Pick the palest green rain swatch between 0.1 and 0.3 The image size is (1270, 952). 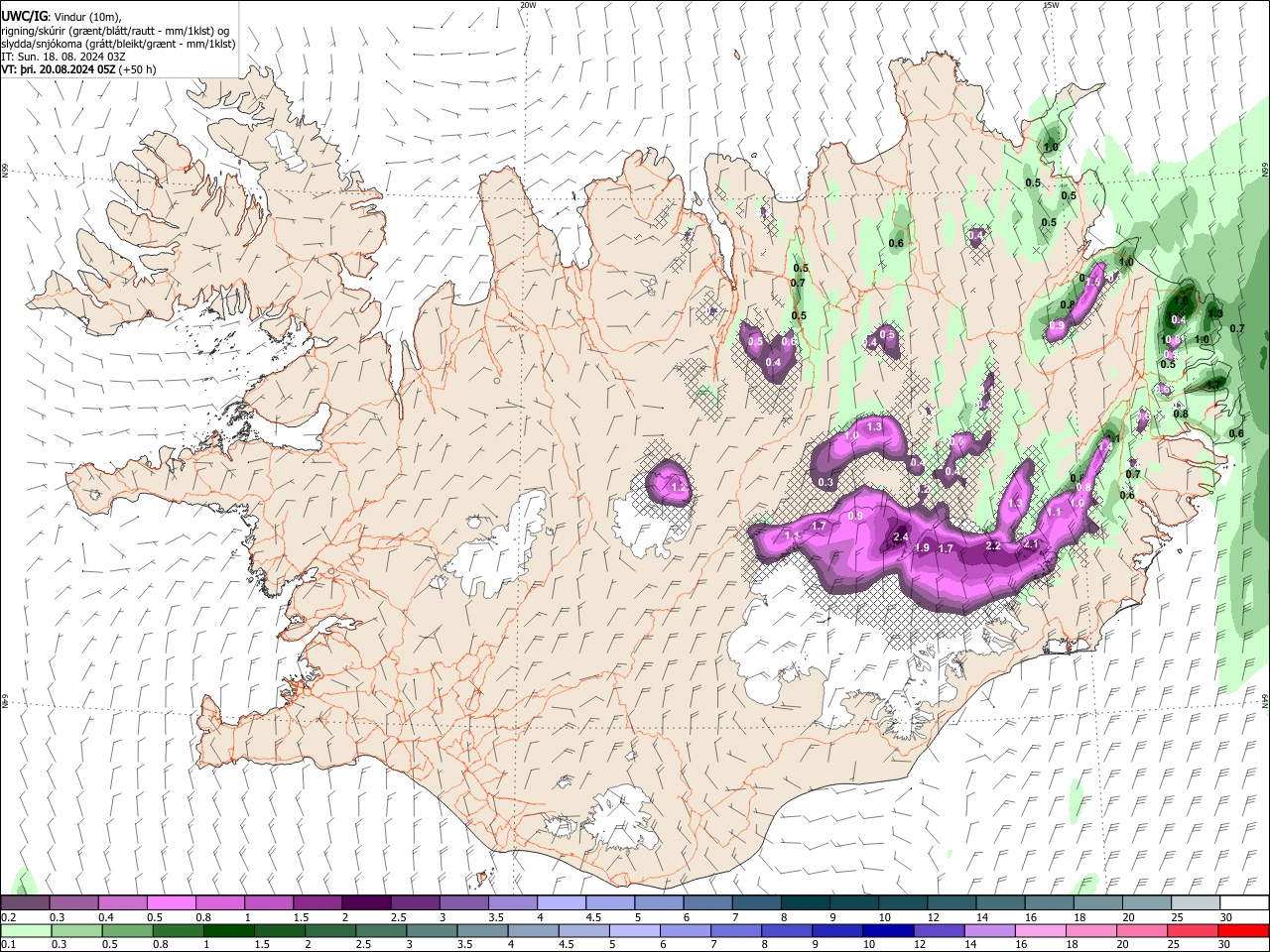point(25,930)
